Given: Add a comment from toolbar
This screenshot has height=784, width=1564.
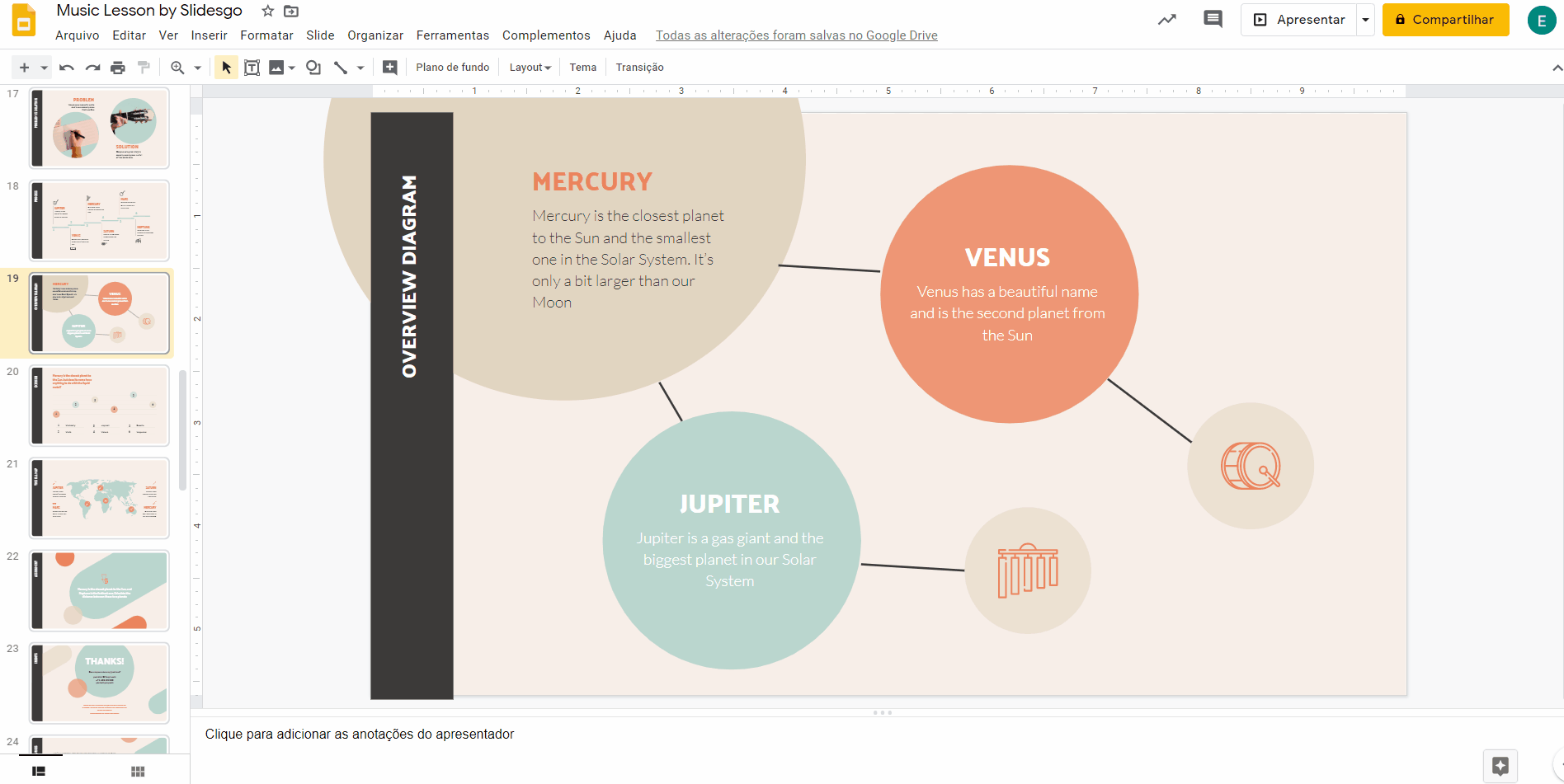Looking at the screenshot, I should click(390, 68).
